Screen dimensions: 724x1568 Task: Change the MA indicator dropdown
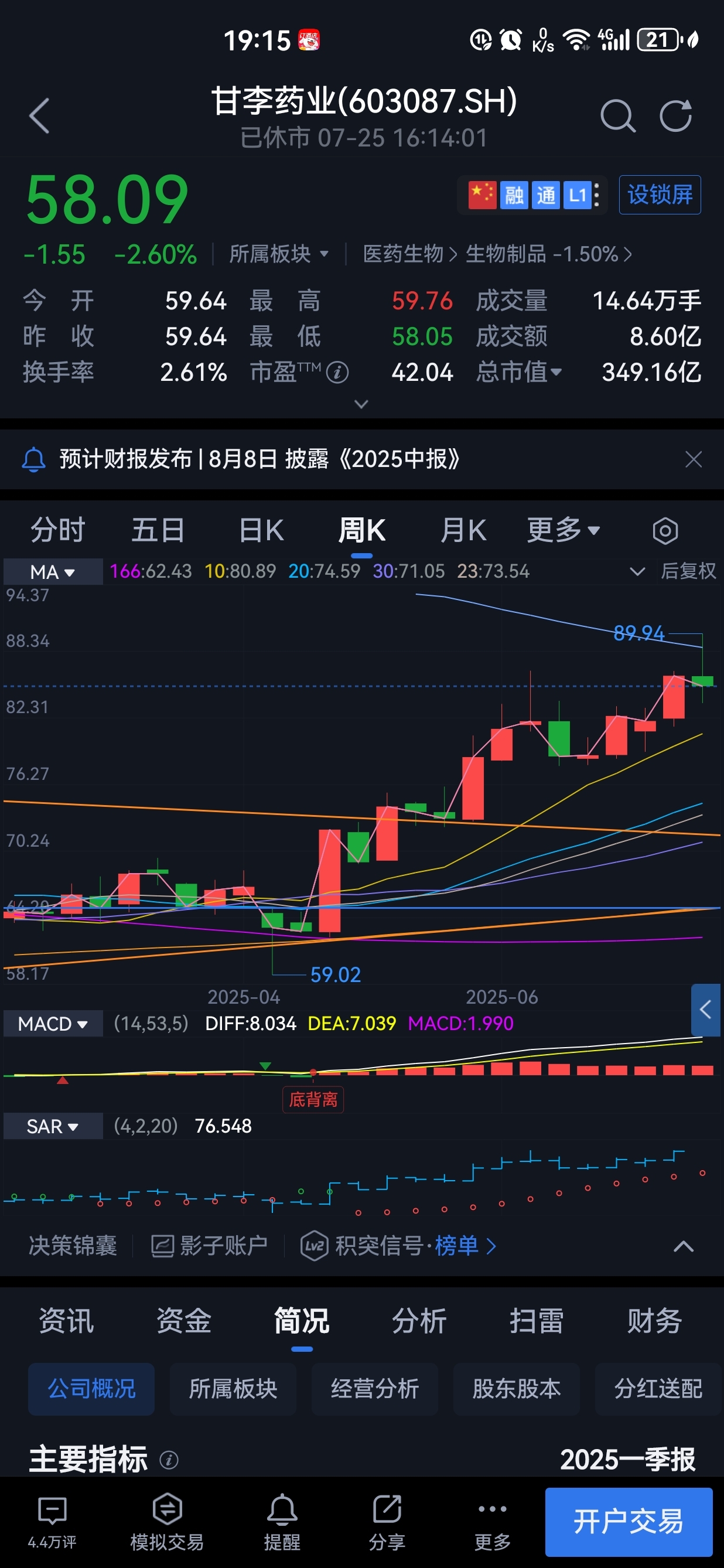[x=53, y=571]
